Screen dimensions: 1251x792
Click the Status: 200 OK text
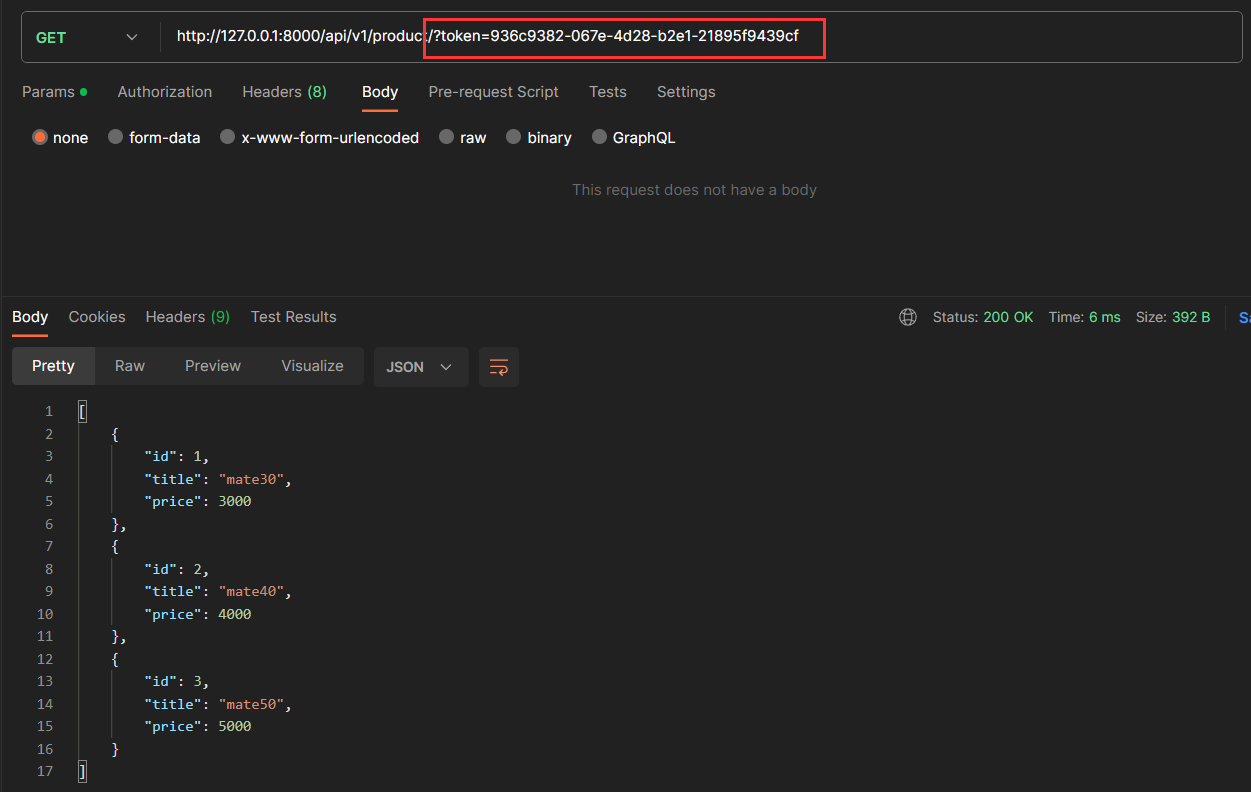(x=983, y=317)
